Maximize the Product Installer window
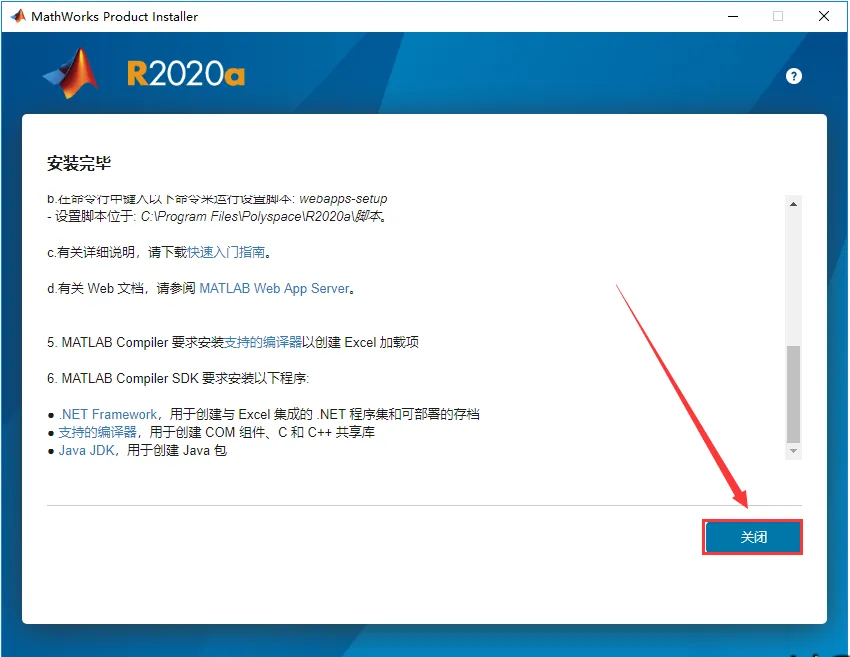 pyautogui.click(x=778, y=16)
